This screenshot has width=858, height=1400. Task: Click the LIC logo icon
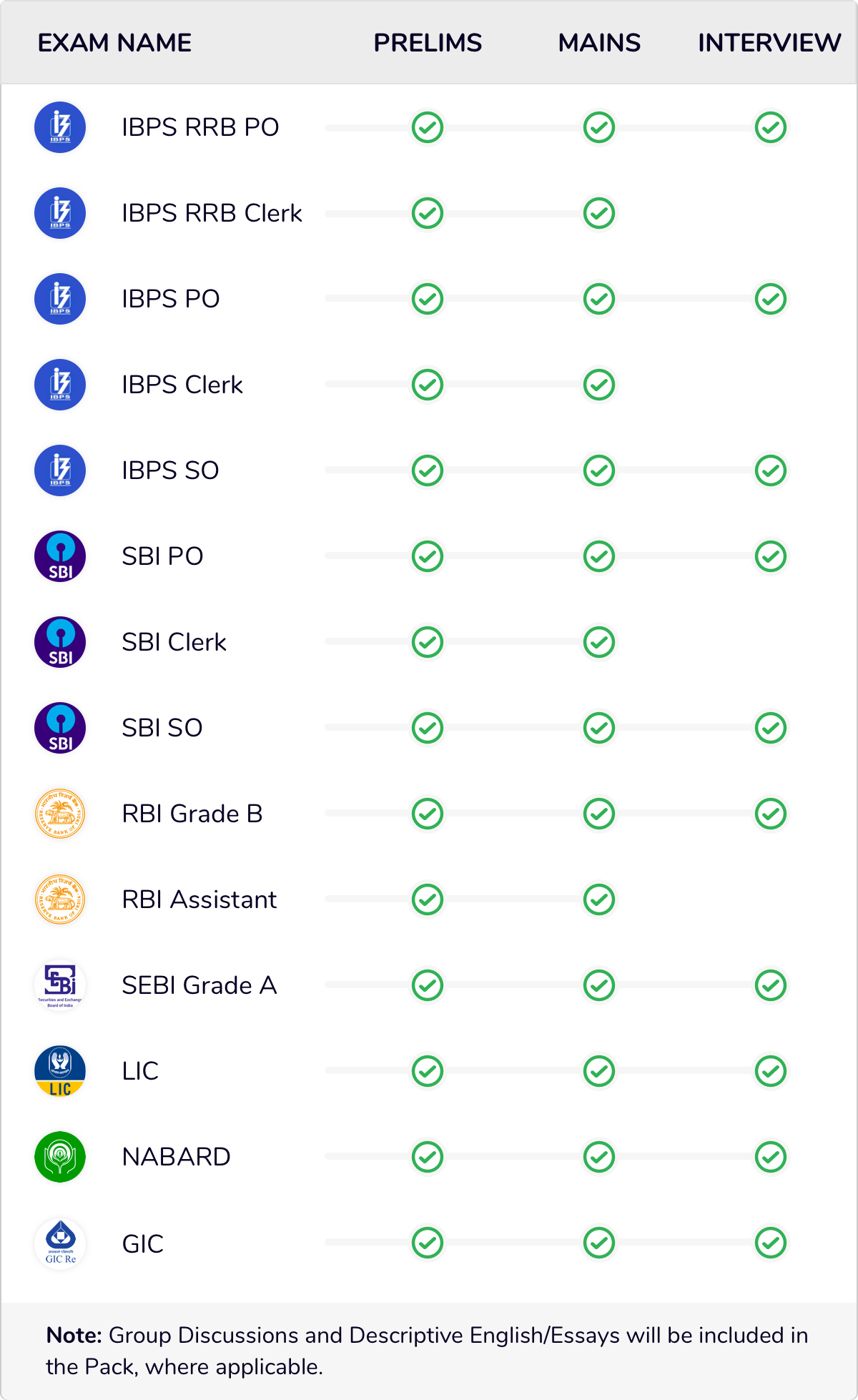point(60,1071)
